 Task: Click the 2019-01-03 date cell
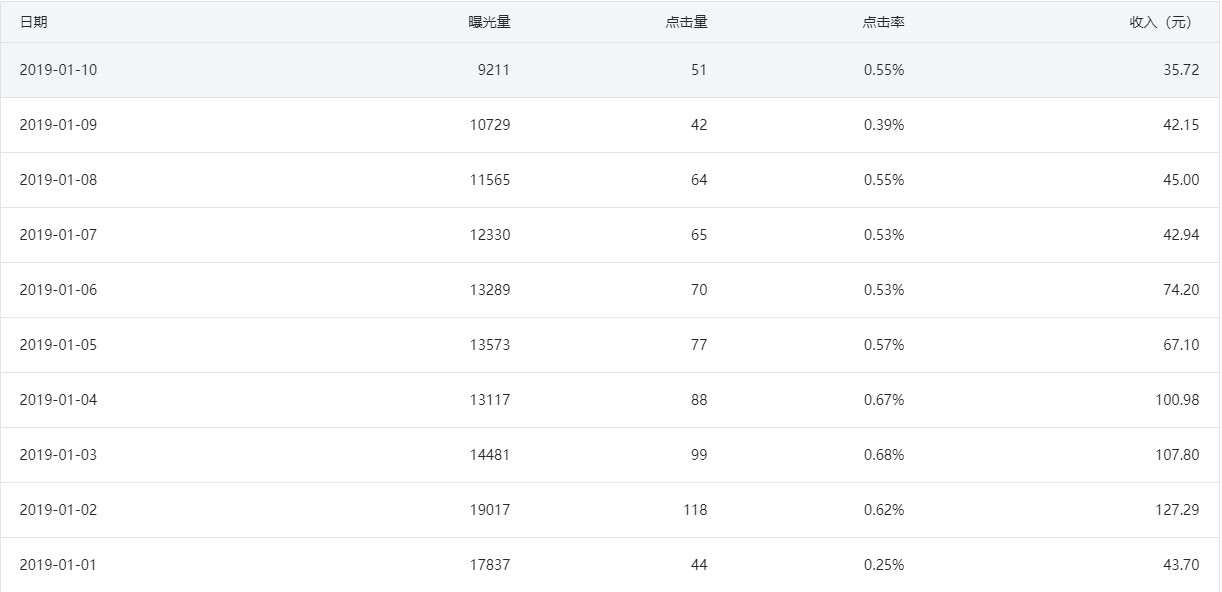click(x=58, y=455)
